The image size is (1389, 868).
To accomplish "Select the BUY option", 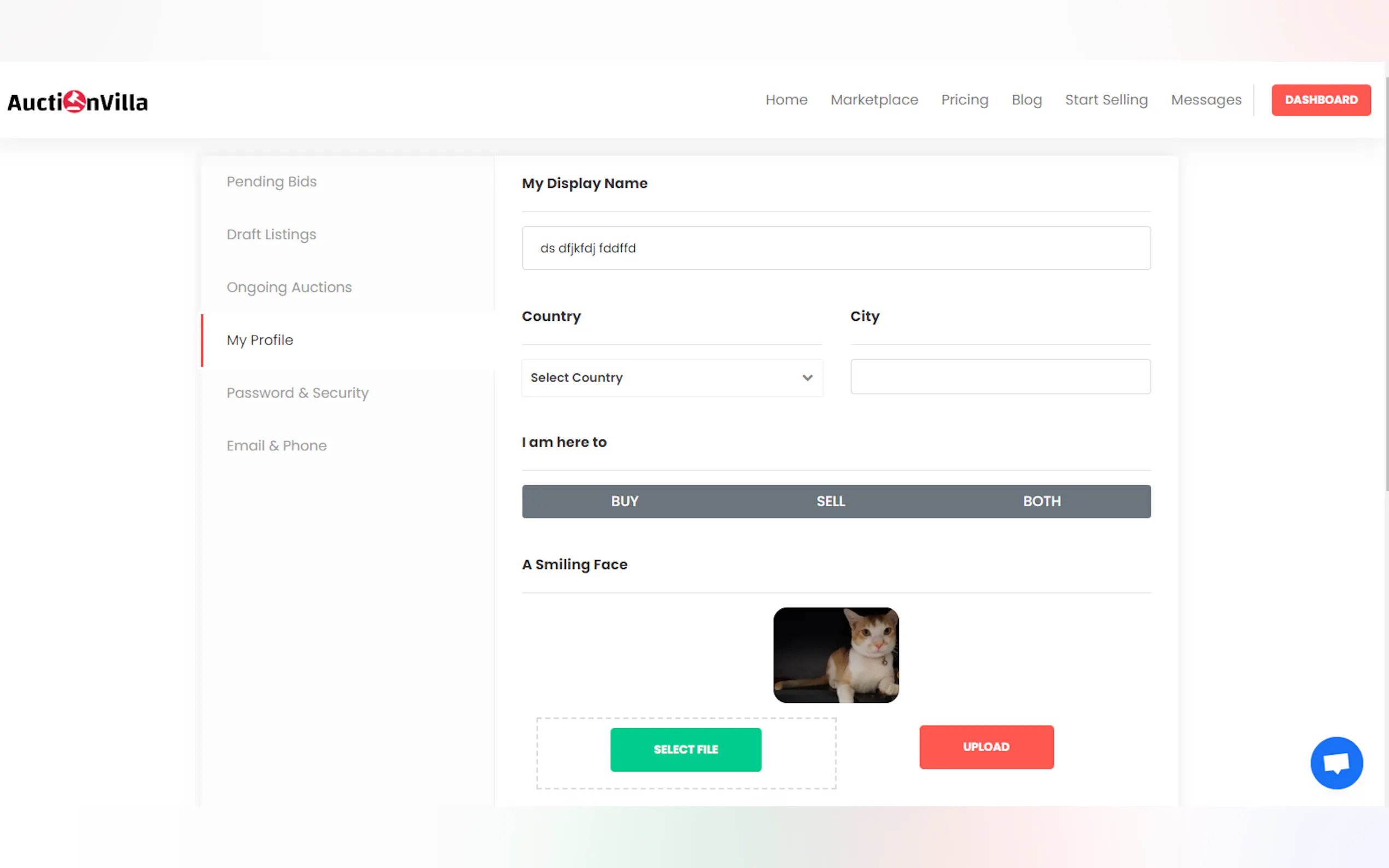I will [624, 501].
